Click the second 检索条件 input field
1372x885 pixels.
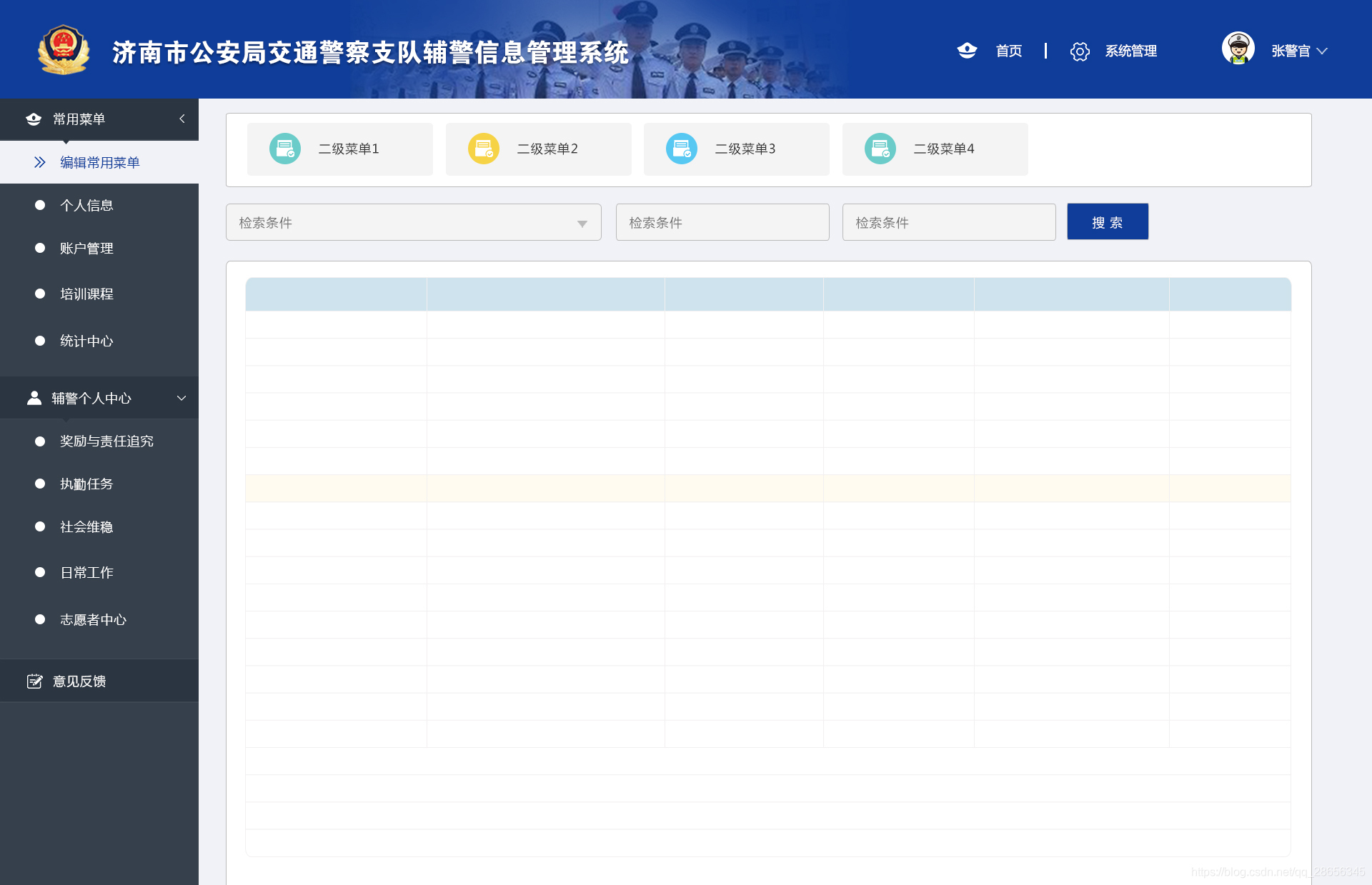point(722,223)
